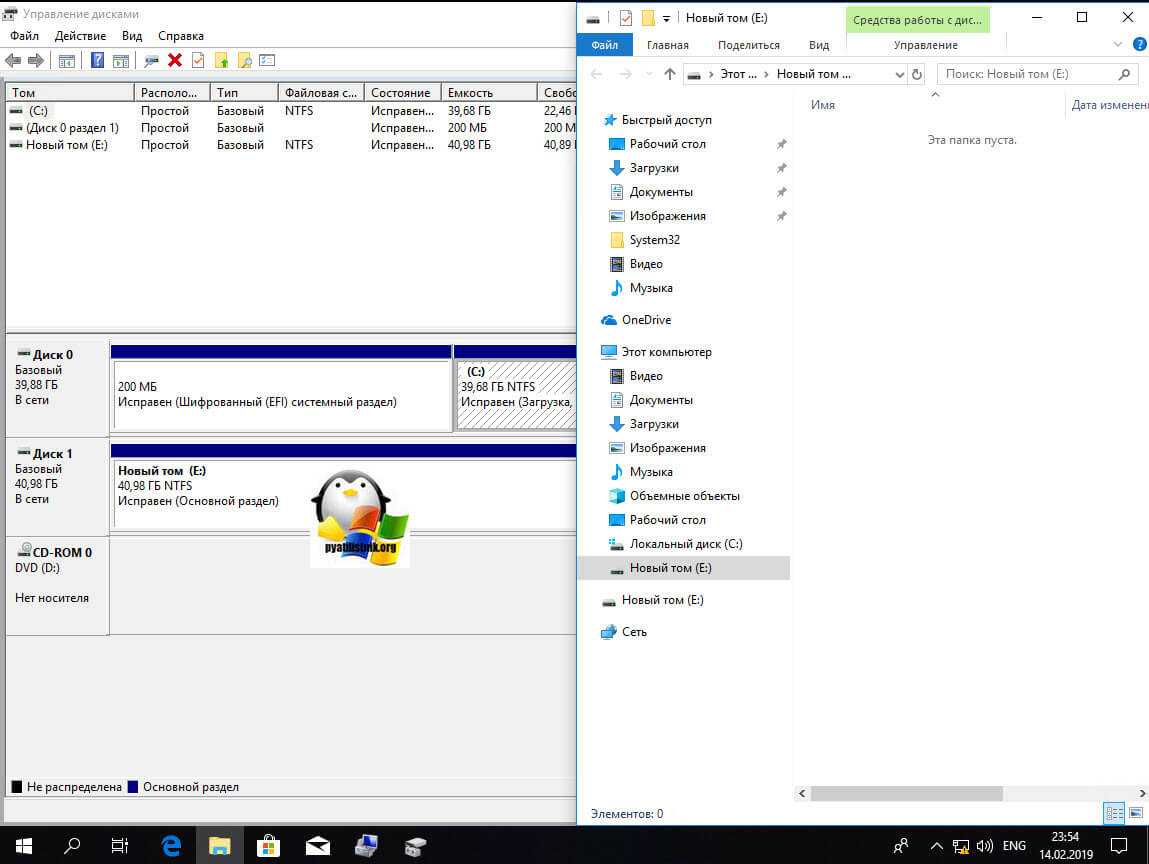Switch to details view in Explorer status bar
This screenshot has height=864, width=1149.
1114,813
